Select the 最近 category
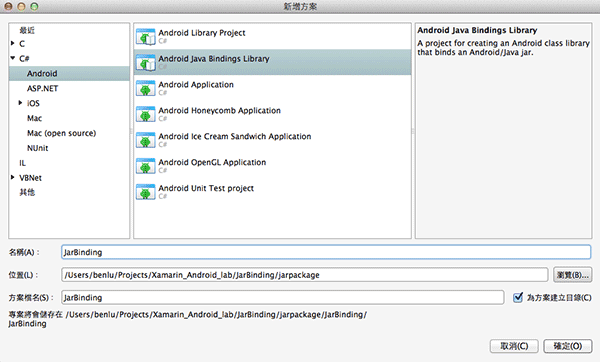This screenshot has height=362, width=600. point(27,30)
